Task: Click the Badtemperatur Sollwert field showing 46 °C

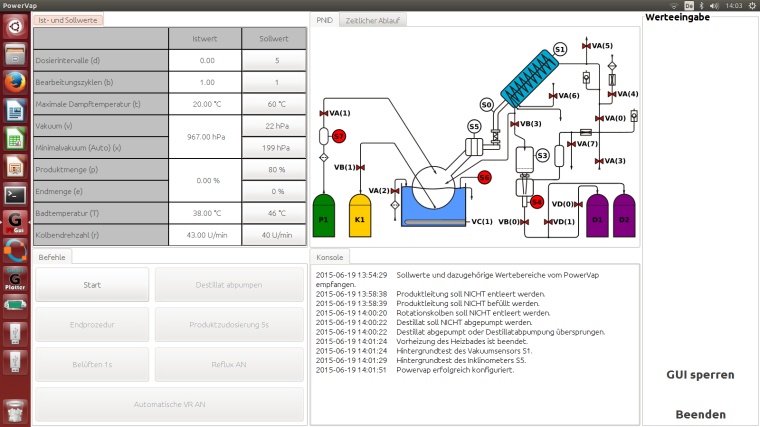Action: 274,214
